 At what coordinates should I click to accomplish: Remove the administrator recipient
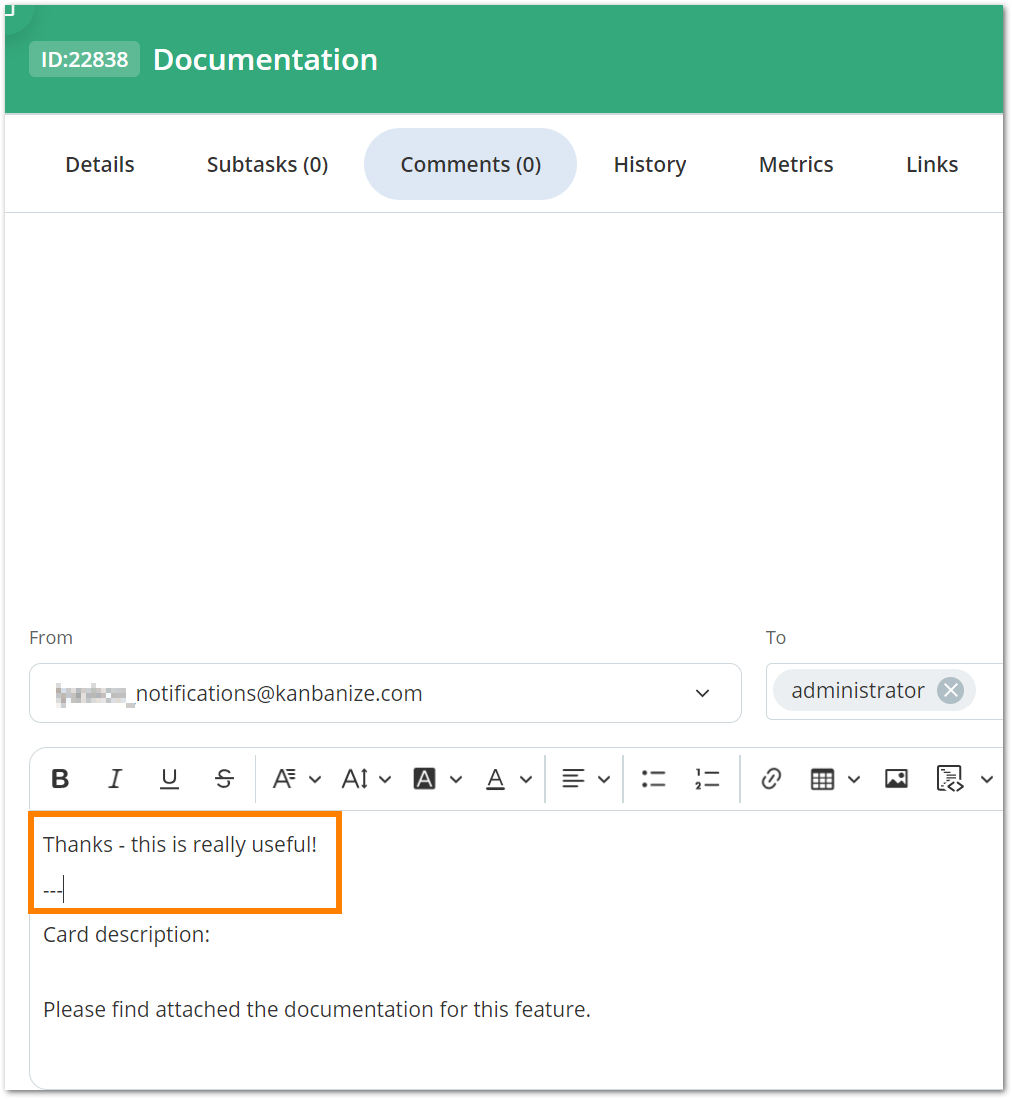coord(951,690)
